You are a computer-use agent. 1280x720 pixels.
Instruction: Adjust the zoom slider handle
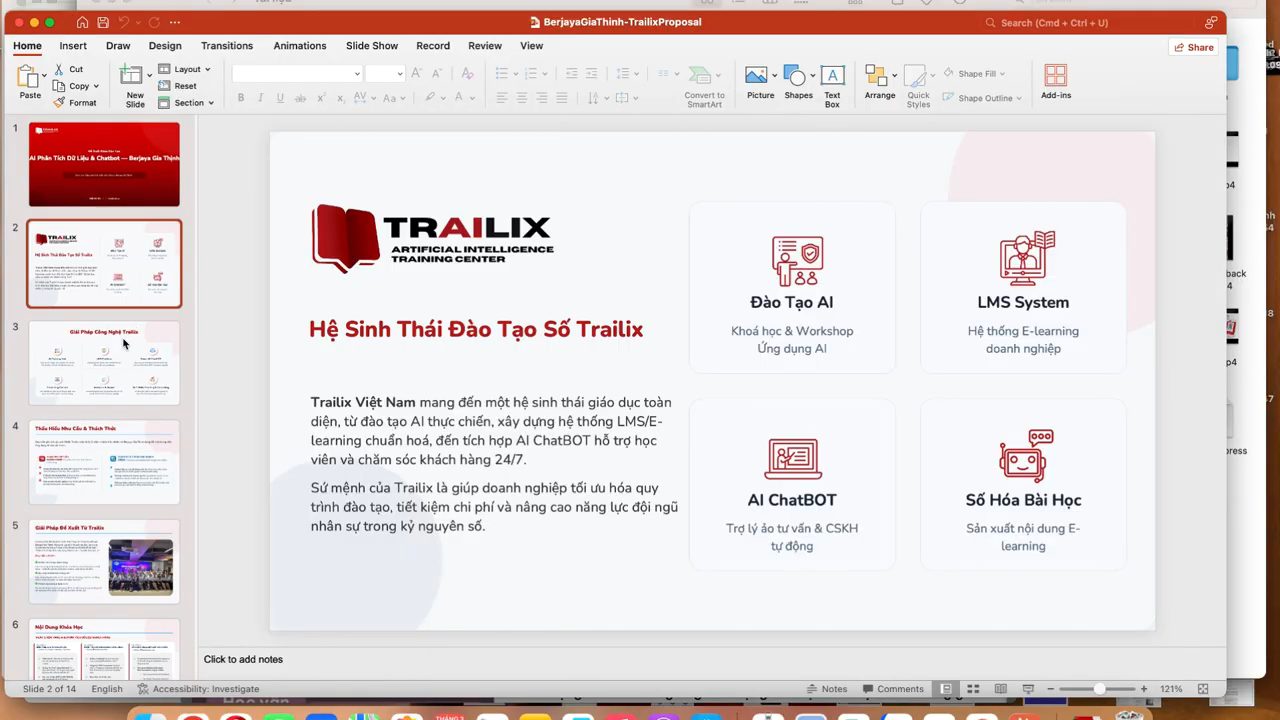tap(1099, 689)
